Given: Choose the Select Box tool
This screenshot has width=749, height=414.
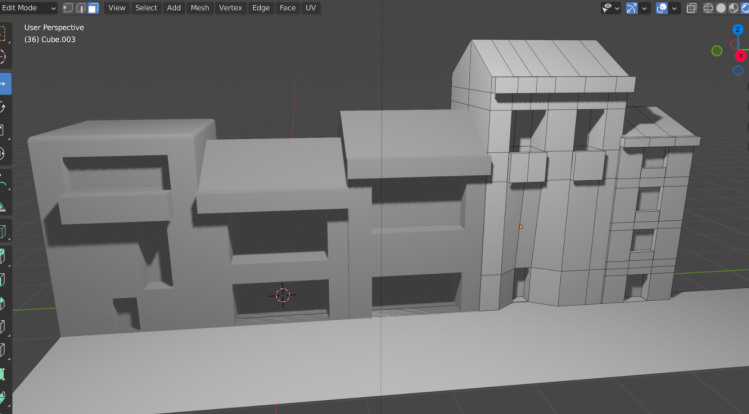Looking at the screenshot, I should (3, 33).
